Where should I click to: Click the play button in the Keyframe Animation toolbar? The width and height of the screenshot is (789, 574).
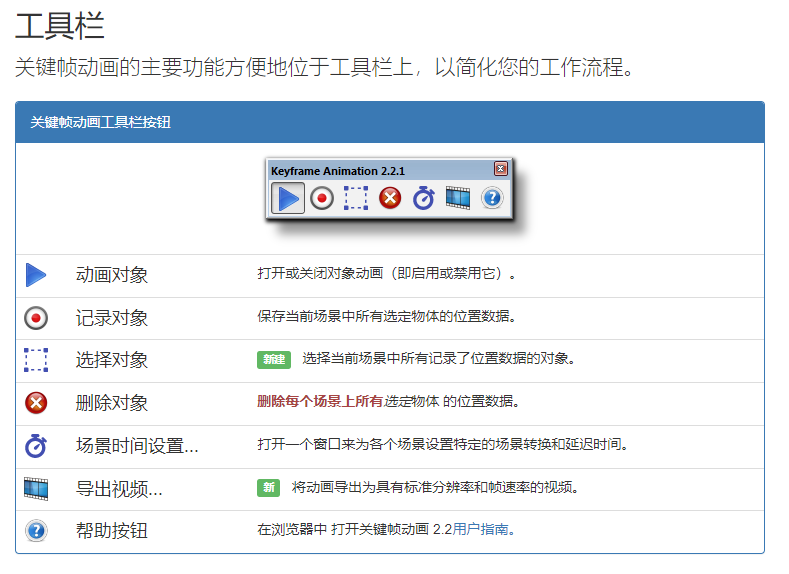coord(288,198)
